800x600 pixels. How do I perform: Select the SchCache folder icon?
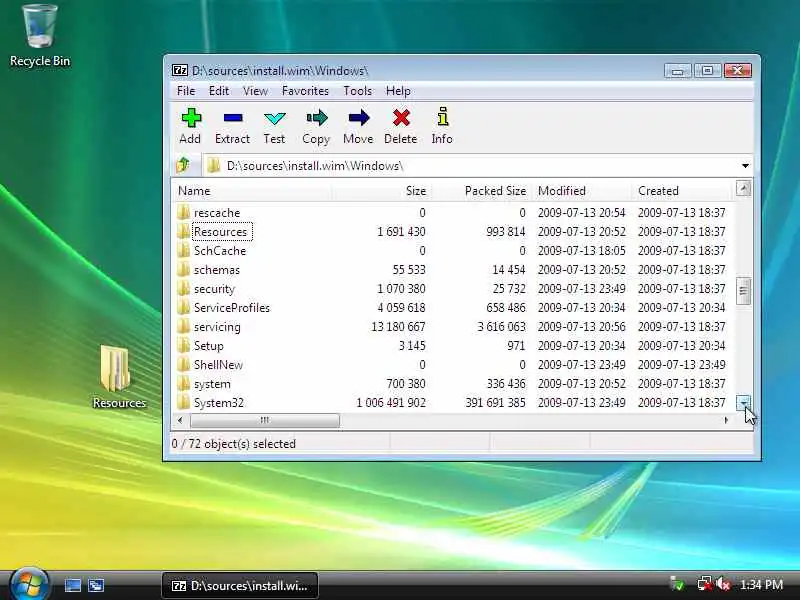click(x=183, y=251)
